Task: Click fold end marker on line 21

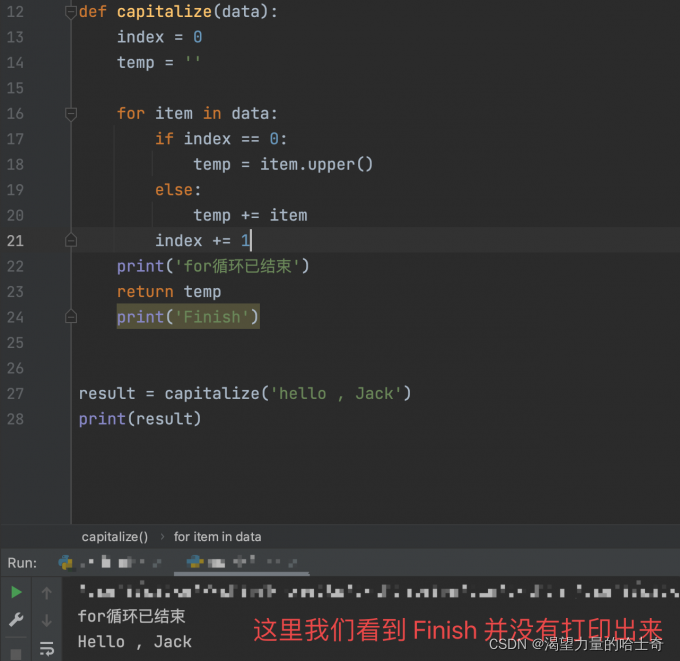Action: 71,240
